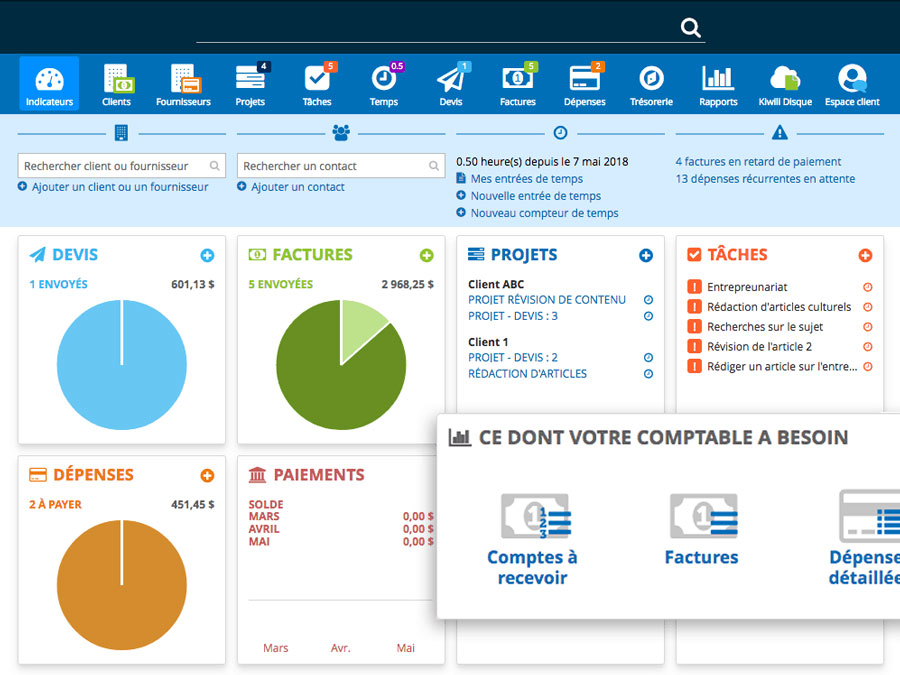This screenshot has width=900, height=675.
Task: Open the Fournisseurs module
Action: [183, 84]
